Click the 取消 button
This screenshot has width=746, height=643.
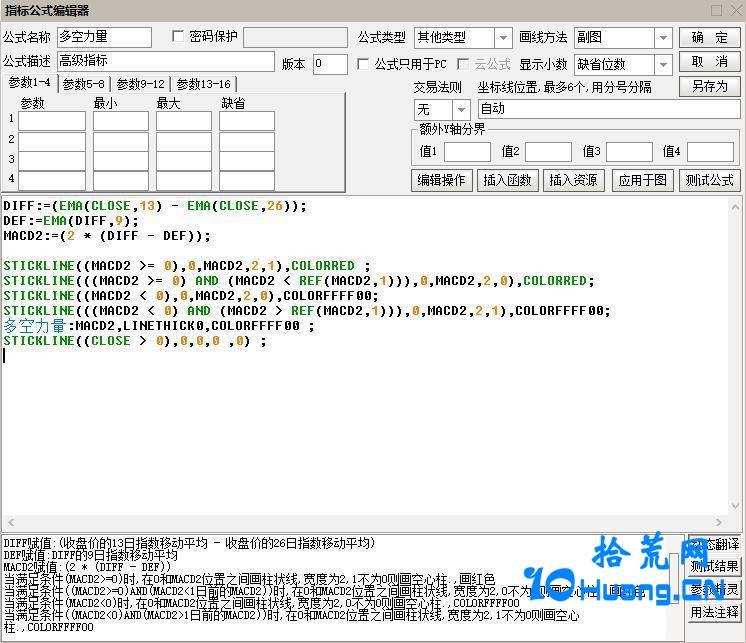tap(709, 61)
